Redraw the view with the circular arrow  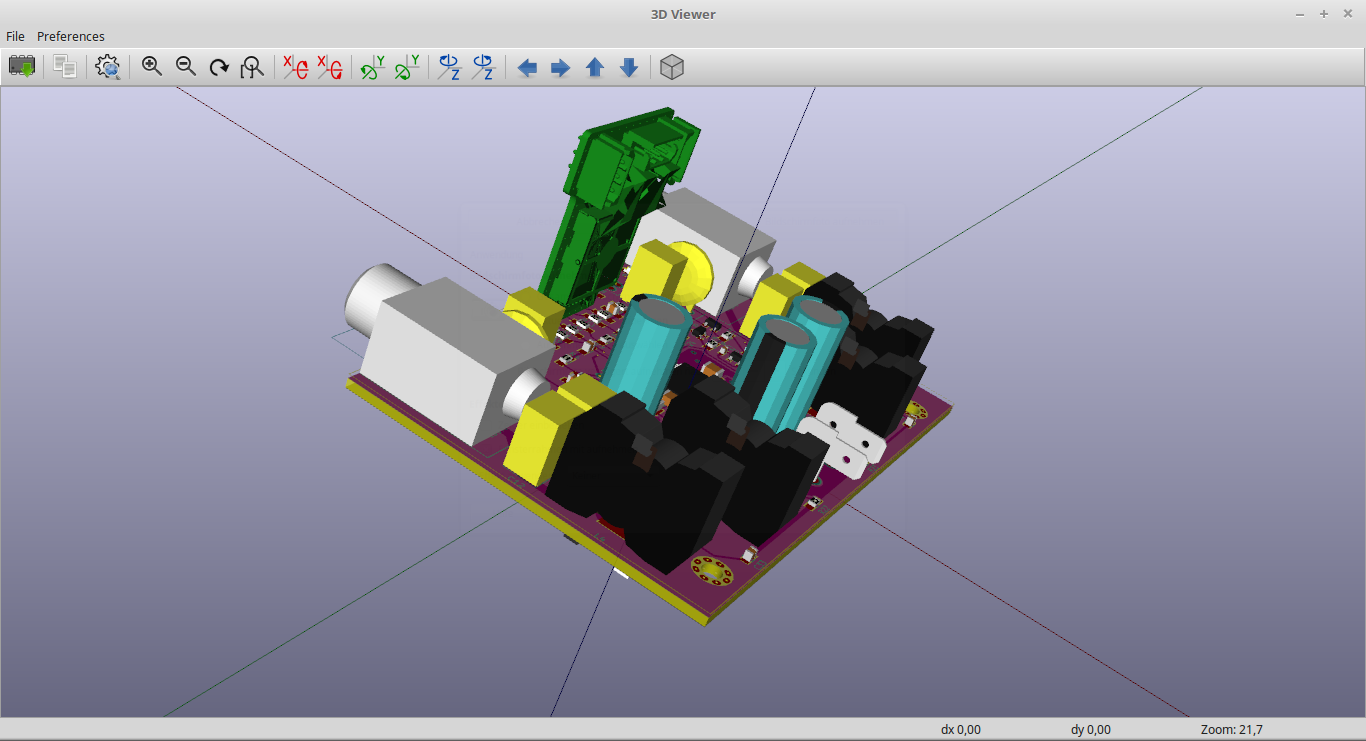point(219,67)
